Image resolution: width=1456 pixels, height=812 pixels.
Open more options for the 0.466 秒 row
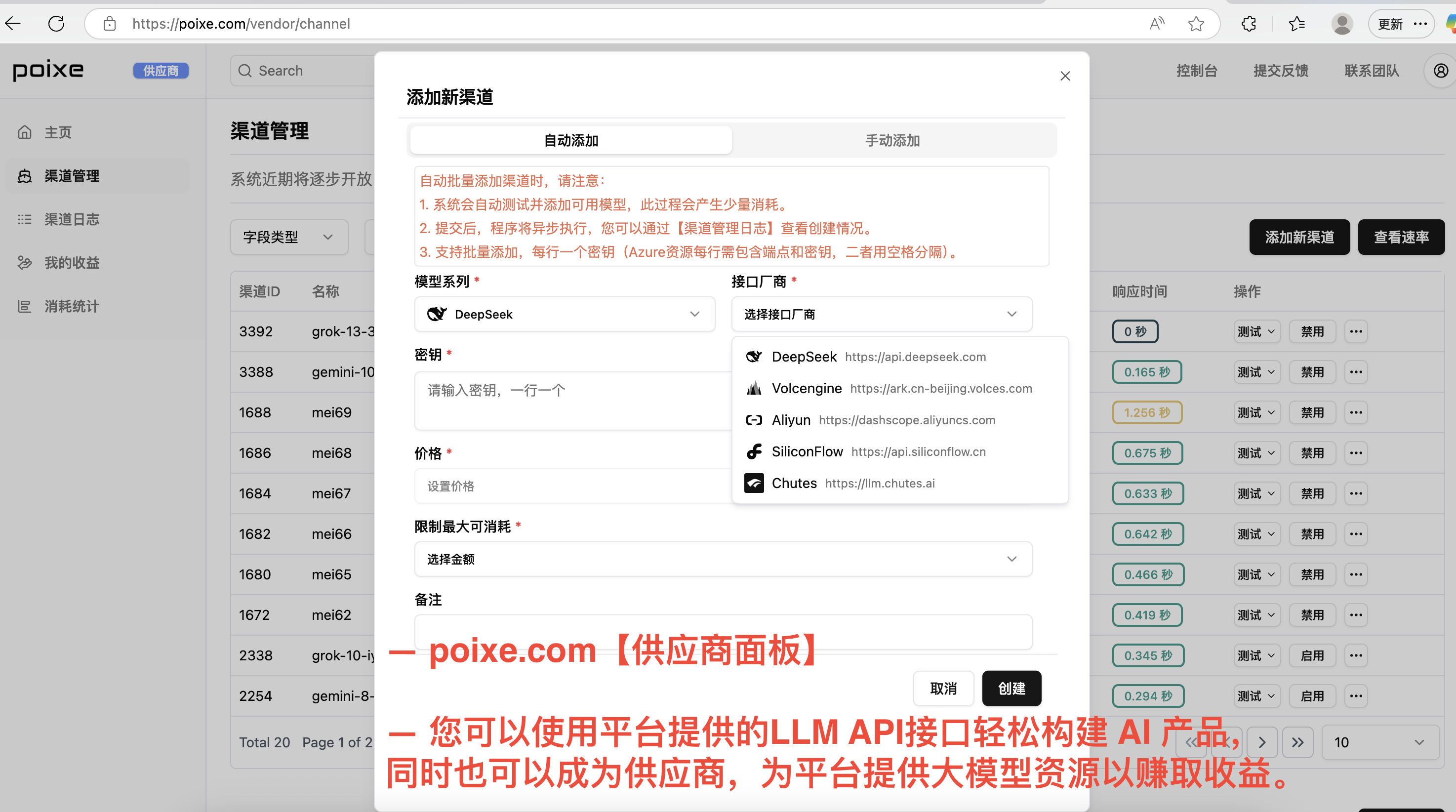1356,574
